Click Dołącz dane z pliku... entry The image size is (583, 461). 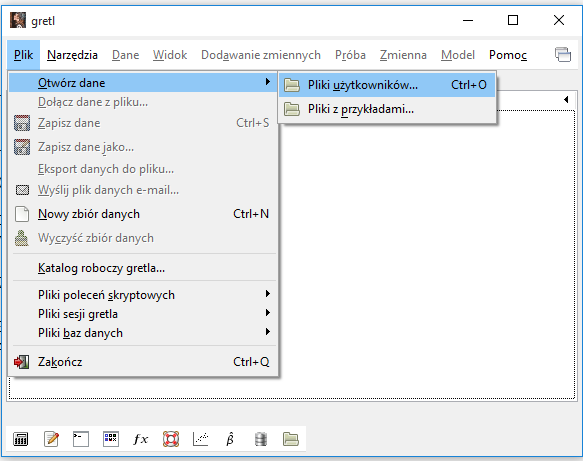tap(143, 102)
